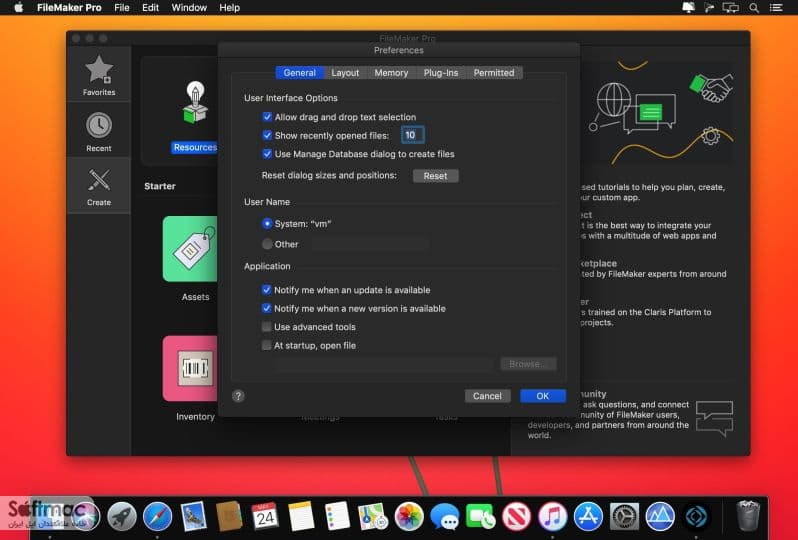Open Reminders from the Dock

(x=337, y=516)
